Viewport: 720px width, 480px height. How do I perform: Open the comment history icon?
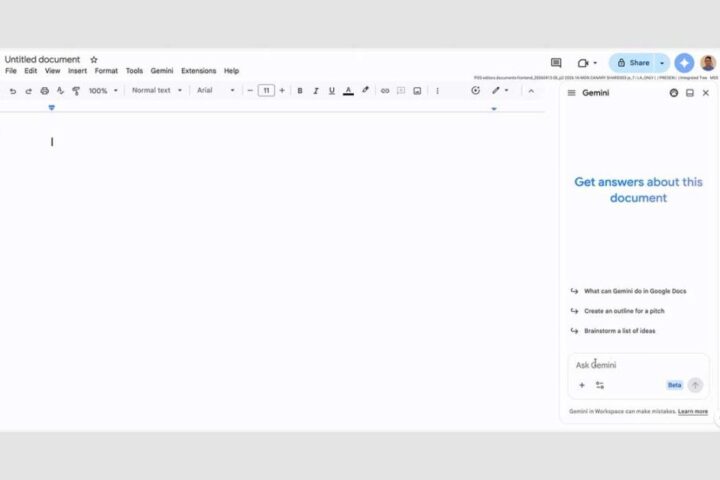556,62
